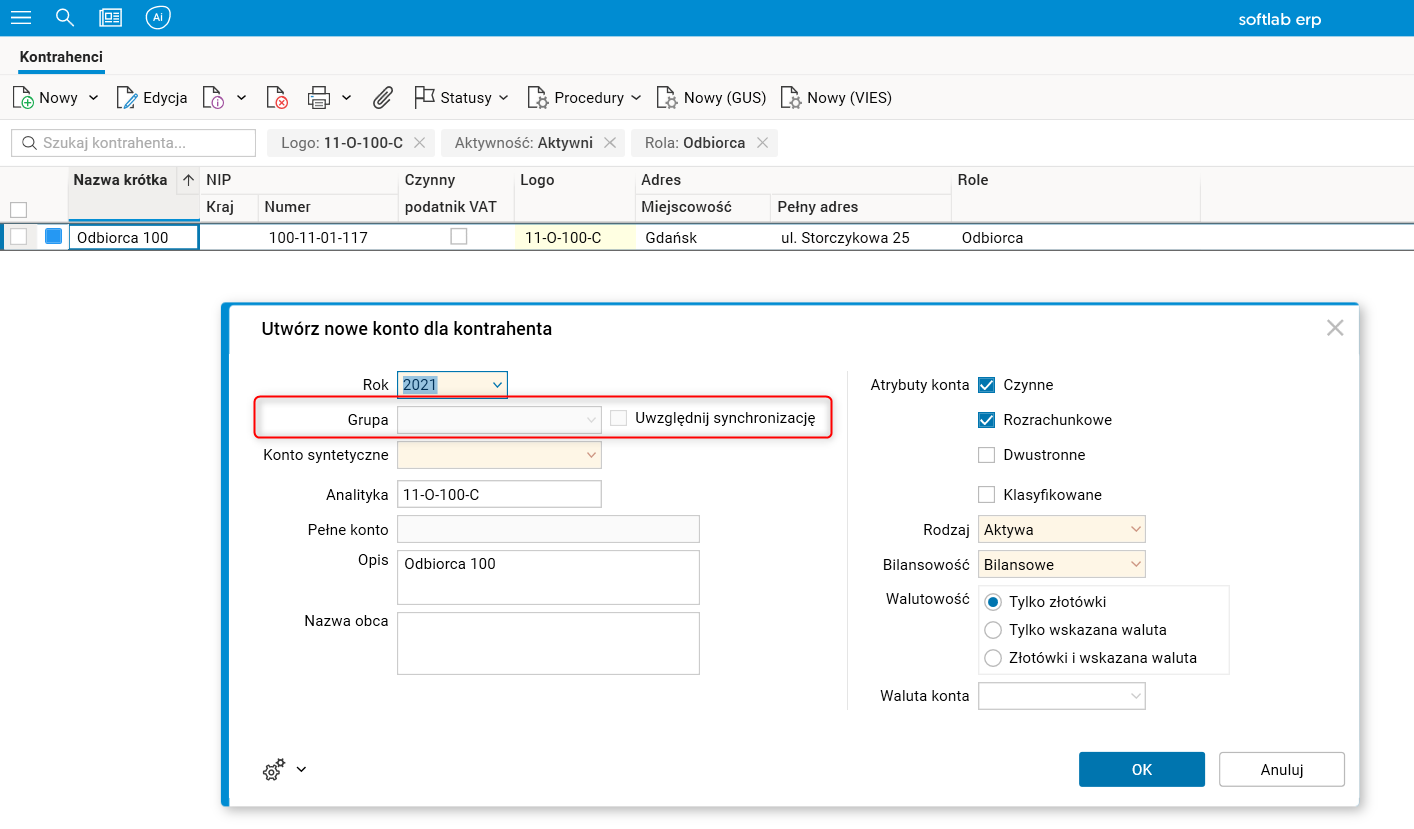Open the AI assistant icon
This screenshot has width=1414, height=829.
click(x=157, y=18)
